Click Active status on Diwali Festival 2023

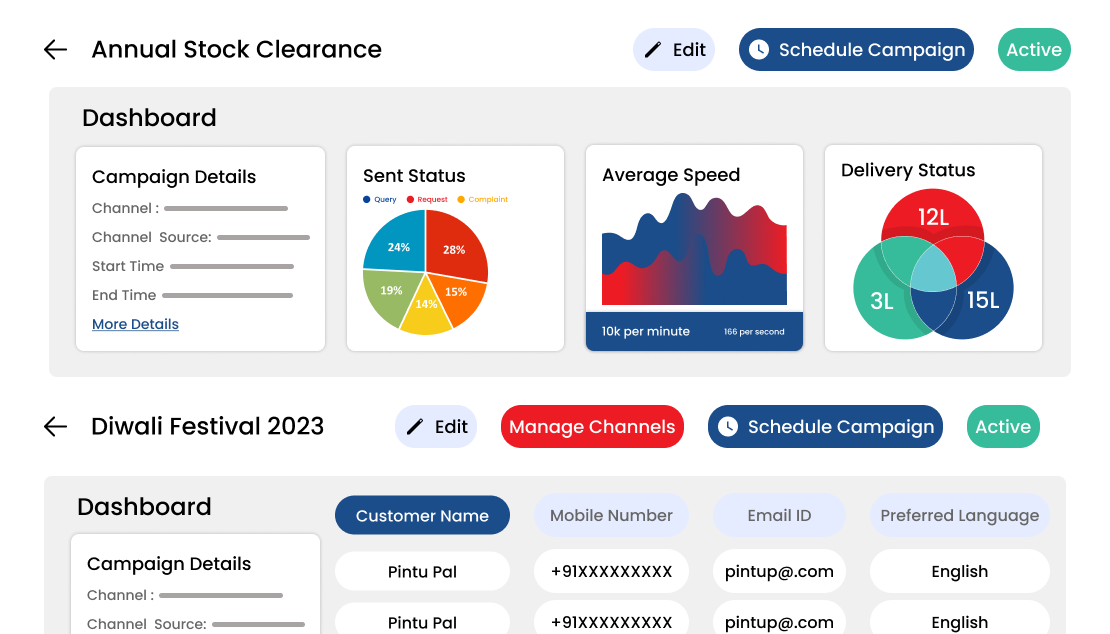[1003, 427]
